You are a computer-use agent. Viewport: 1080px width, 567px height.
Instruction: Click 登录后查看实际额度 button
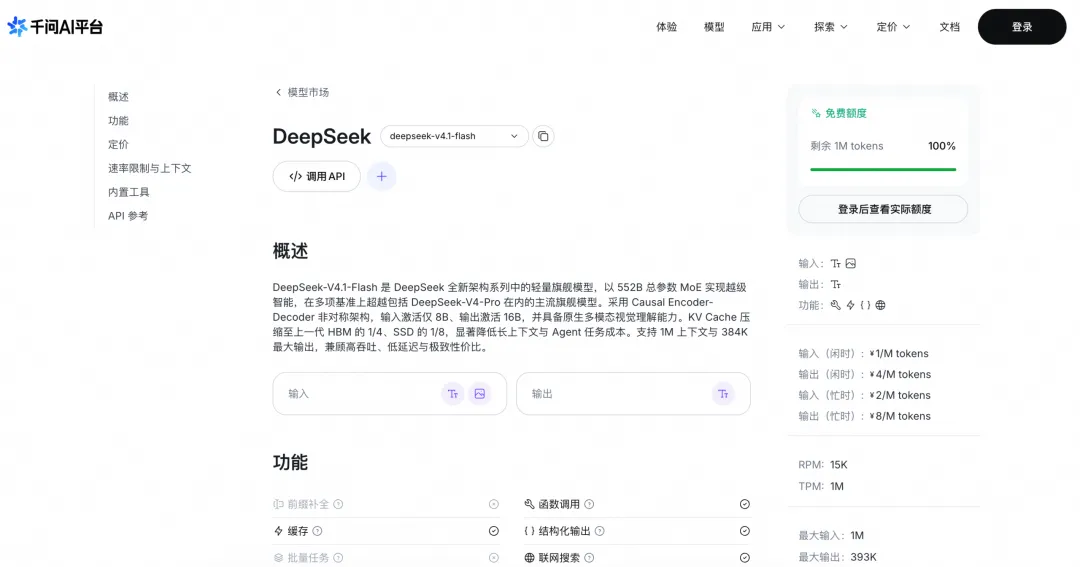coord(883,209)
